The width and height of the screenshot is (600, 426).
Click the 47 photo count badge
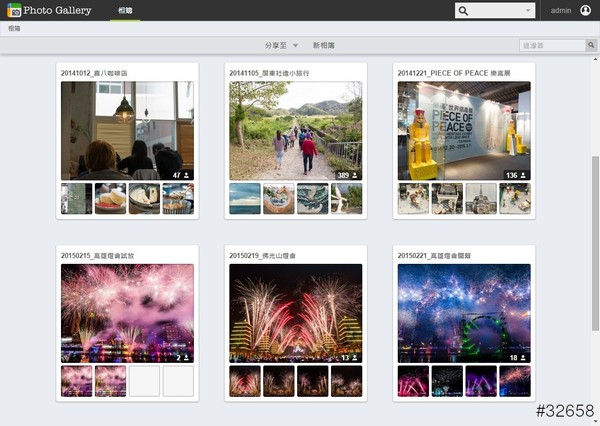(x=181, y=175)
